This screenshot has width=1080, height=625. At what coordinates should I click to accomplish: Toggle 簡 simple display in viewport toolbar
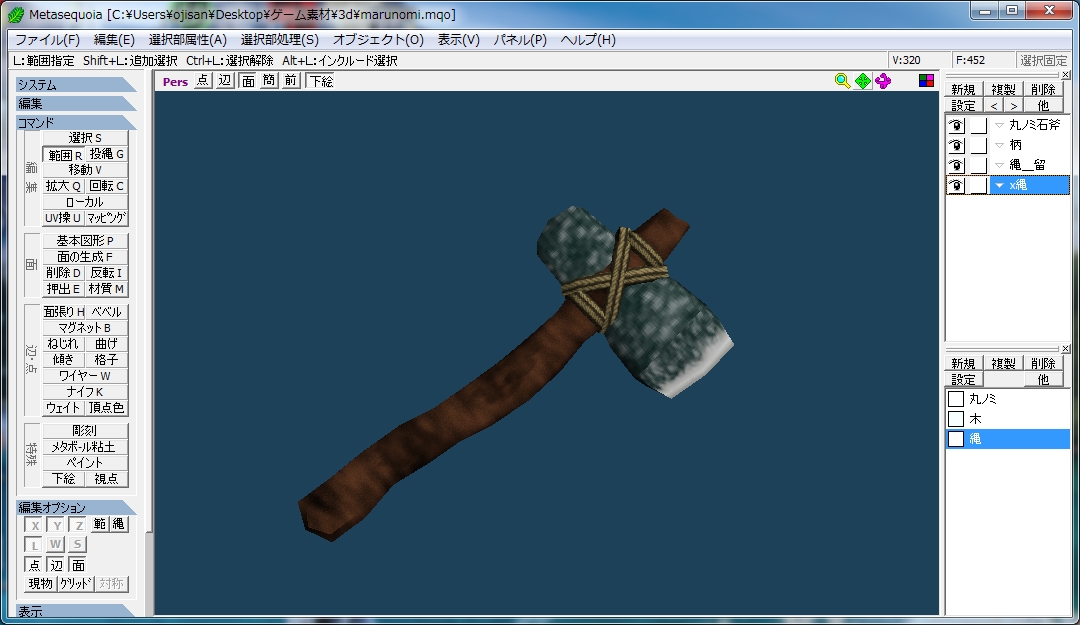(x=269, y=81)
